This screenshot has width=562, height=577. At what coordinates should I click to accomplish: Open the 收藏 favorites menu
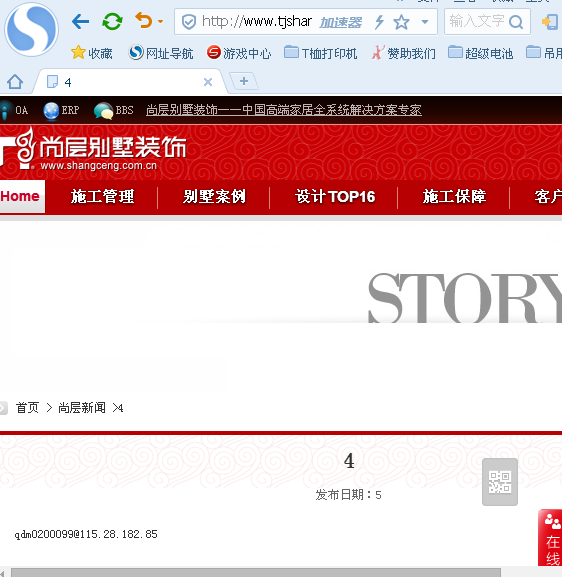tap(92, 53)
